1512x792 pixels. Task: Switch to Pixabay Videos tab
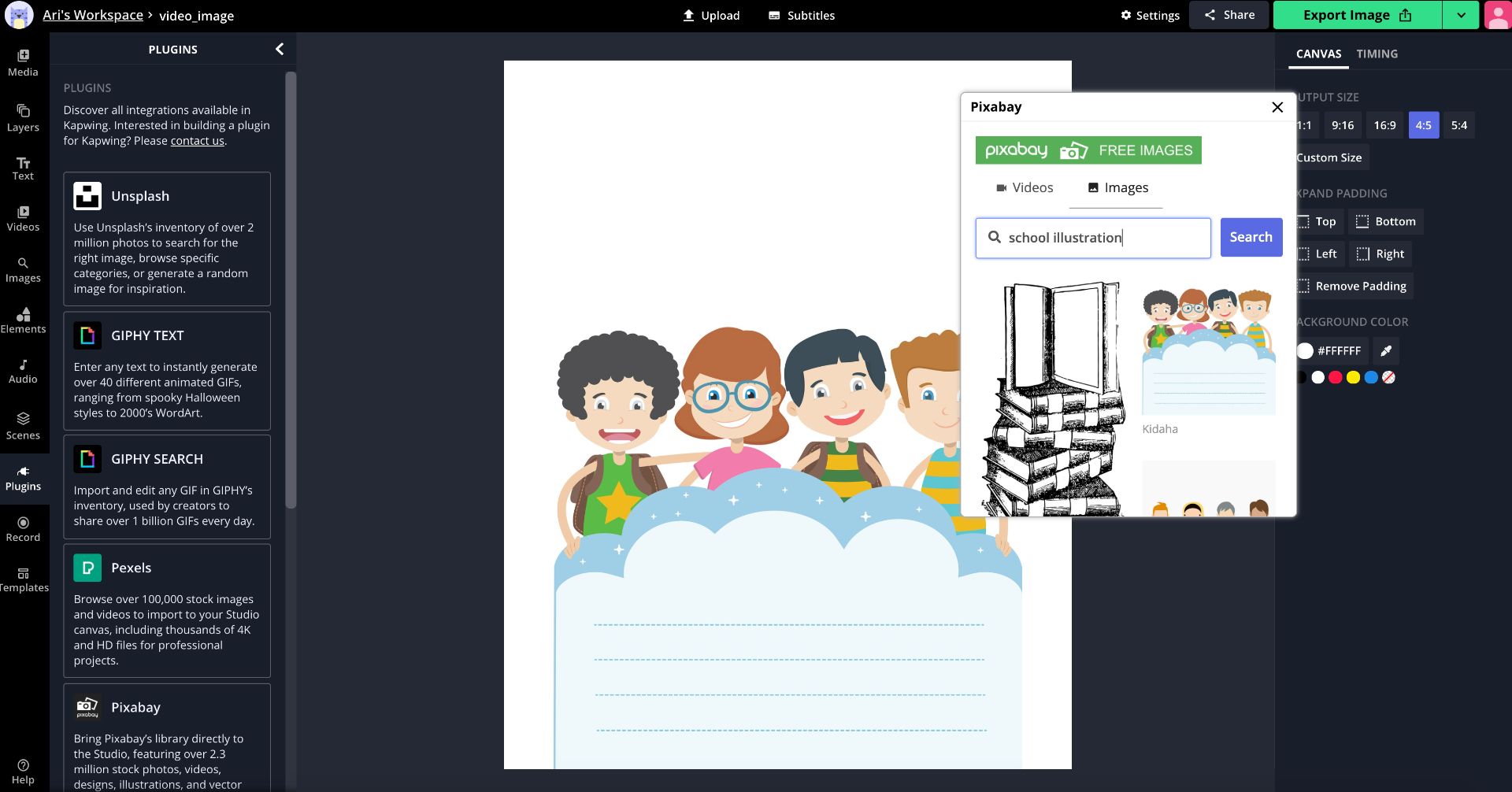[x=1024, y=187]
